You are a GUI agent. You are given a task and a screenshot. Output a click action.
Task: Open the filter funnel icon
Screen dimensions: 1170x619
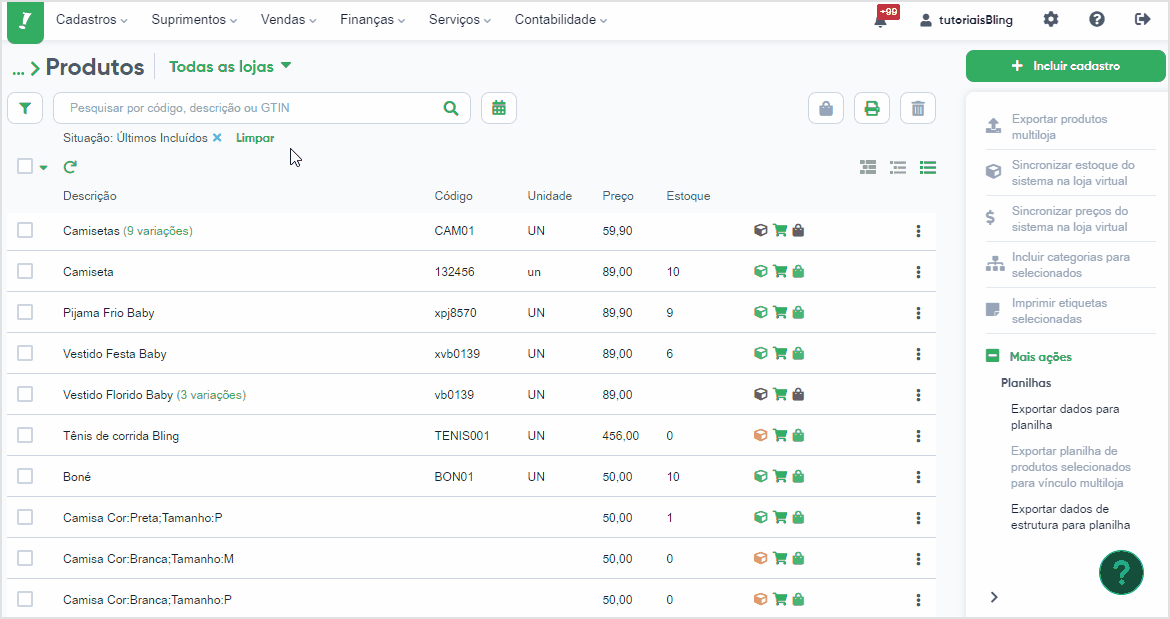25,108
